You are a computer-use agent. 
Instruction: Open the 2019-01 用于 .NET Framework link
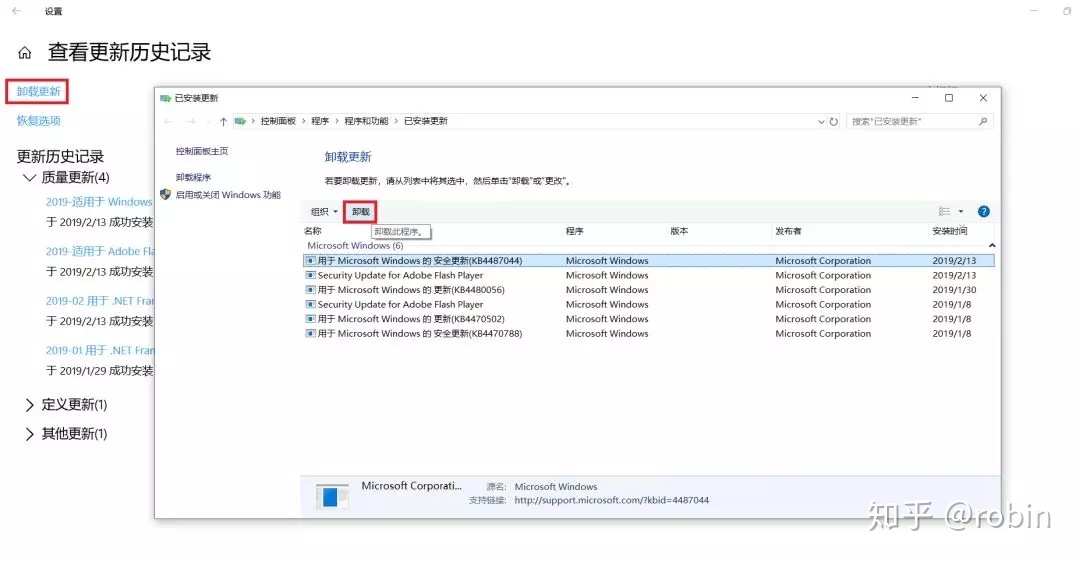point(100,351)
